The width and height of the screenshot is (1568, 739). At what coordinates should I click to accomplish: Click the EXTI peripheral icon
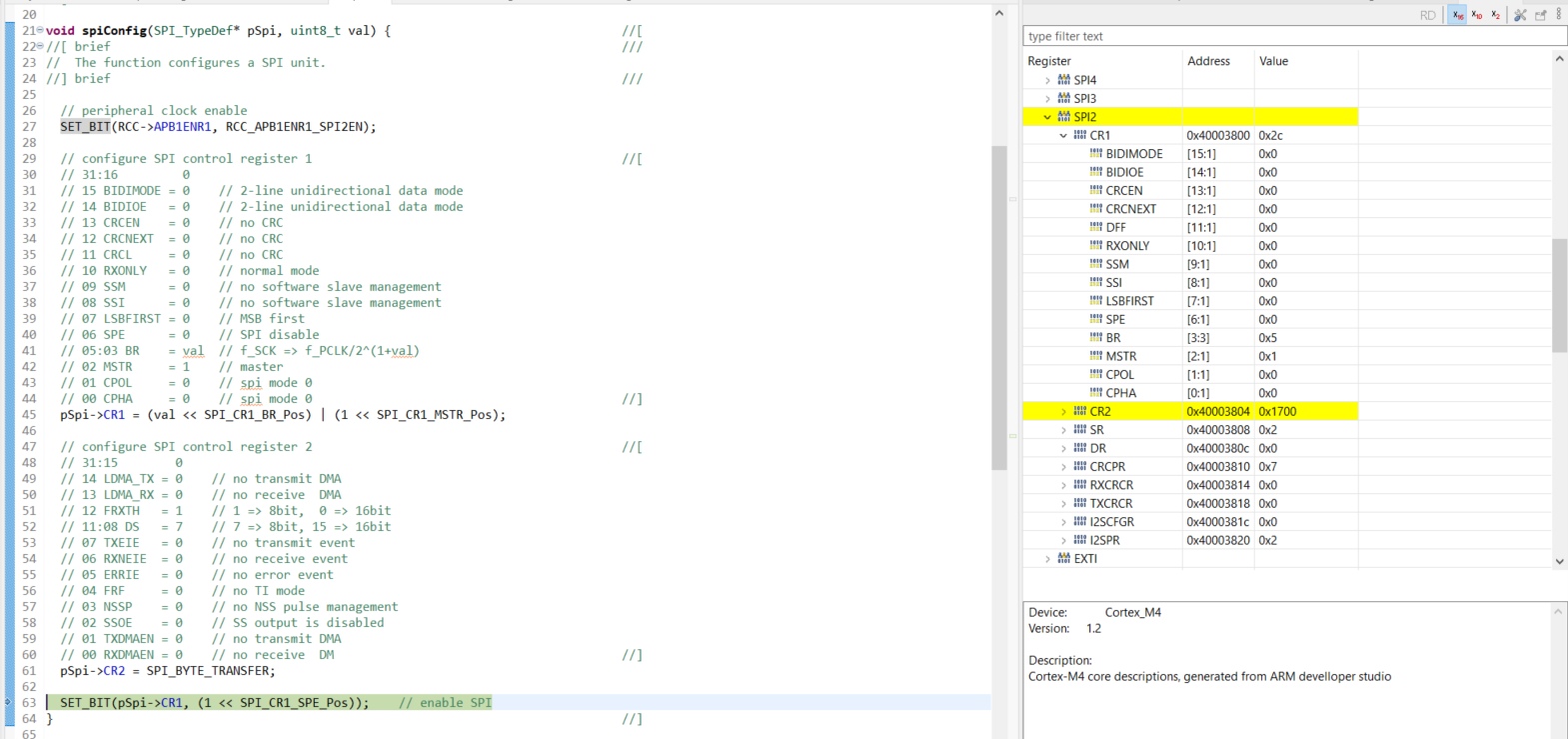[x=1063, y=559]
